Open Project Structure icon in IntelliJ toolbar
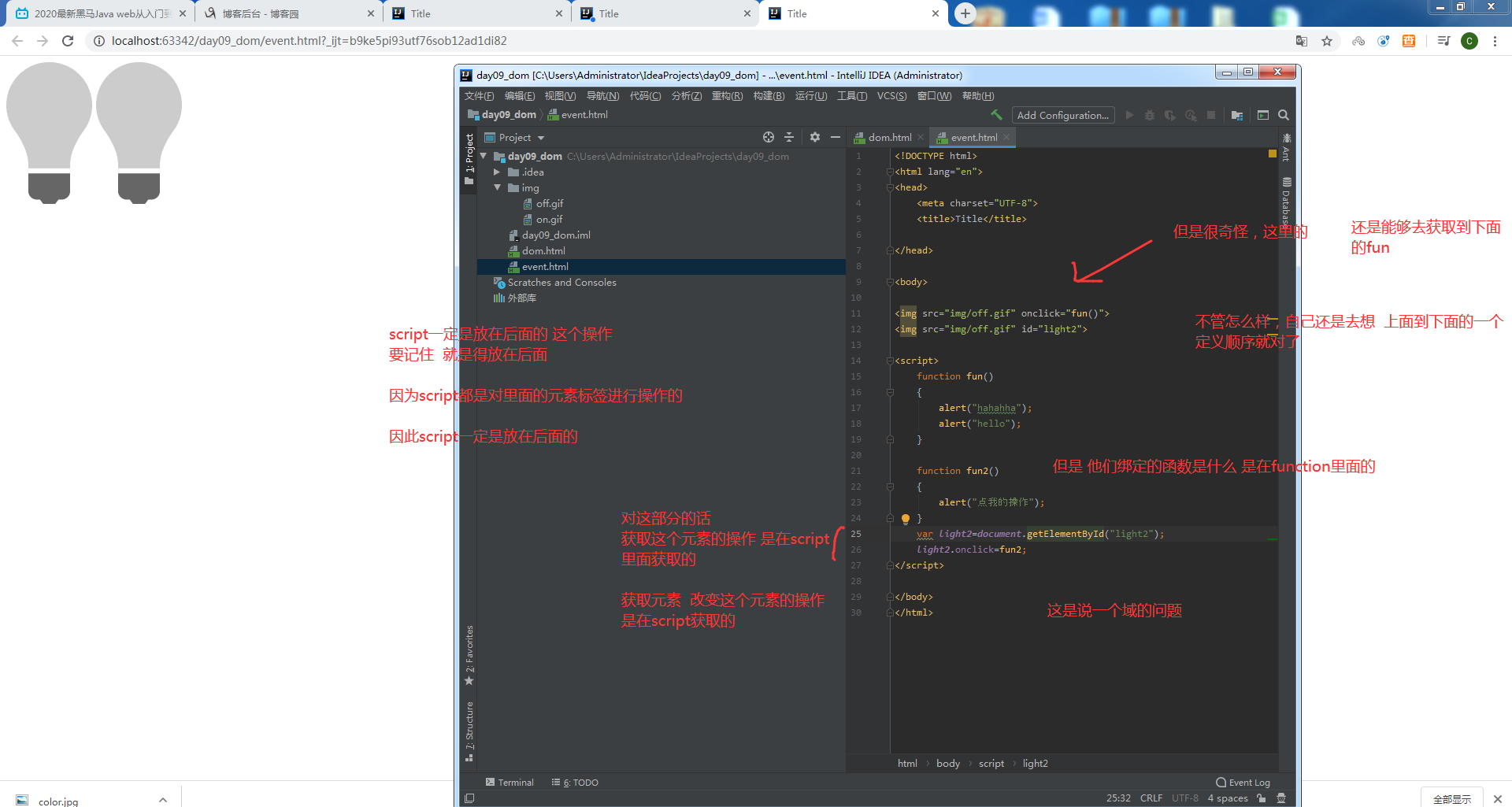The height and width of the screenshot is (807, 1512). 1237,115
